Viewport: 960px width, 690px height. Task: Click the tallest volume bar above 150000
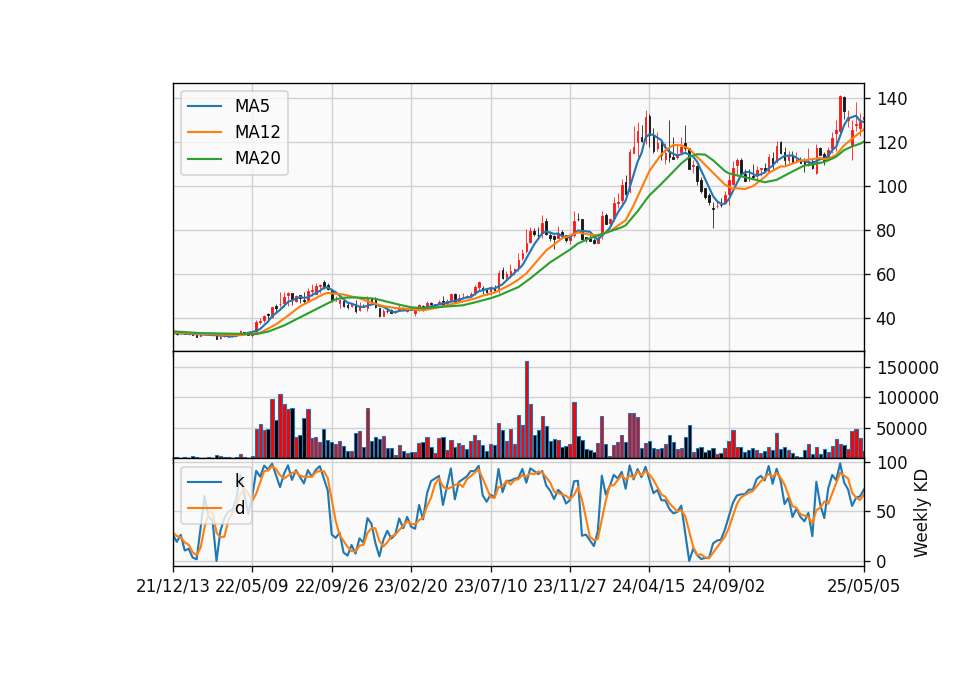527,410
